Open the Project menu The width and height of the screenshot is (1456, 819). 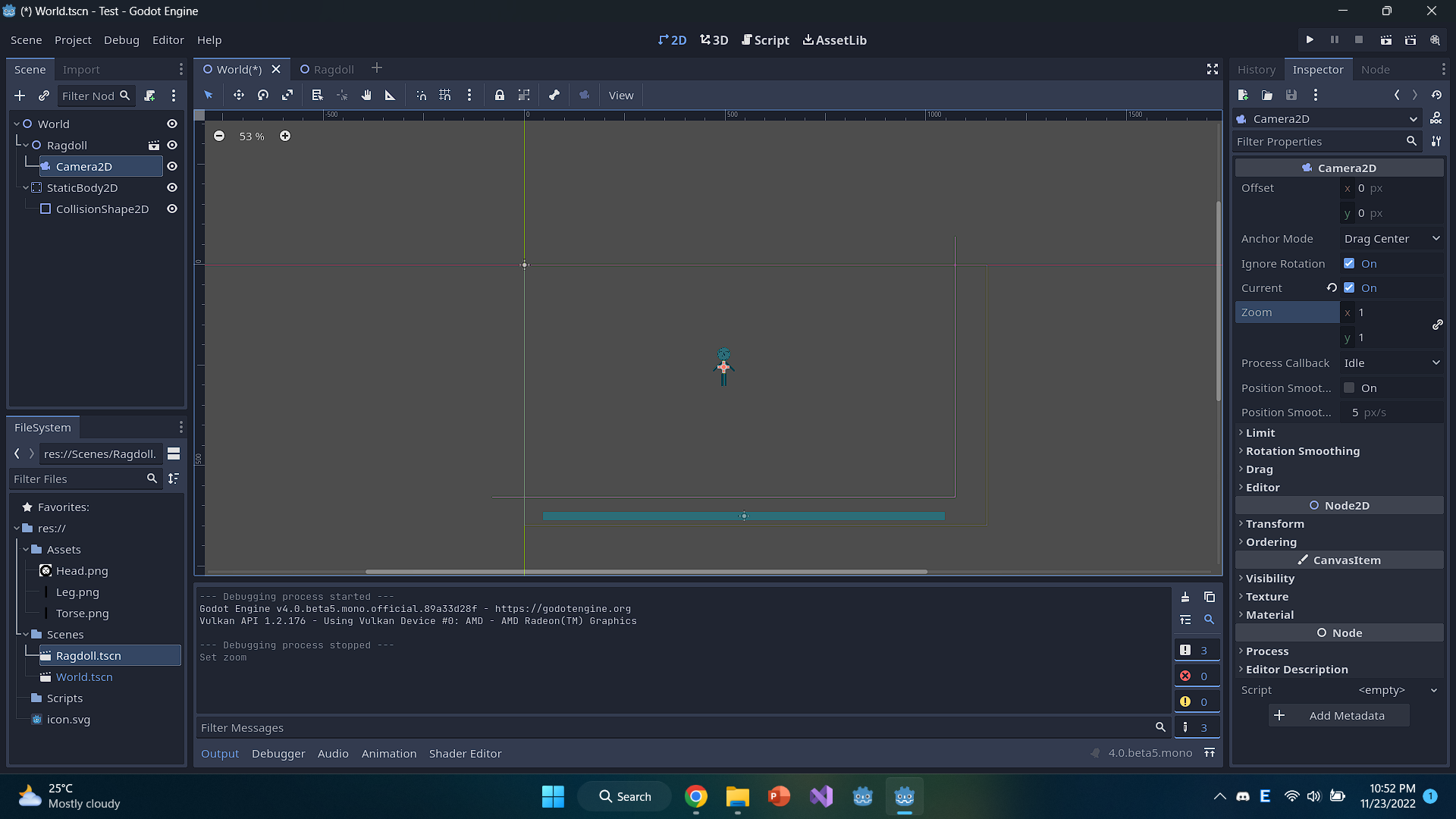point(73,40)
